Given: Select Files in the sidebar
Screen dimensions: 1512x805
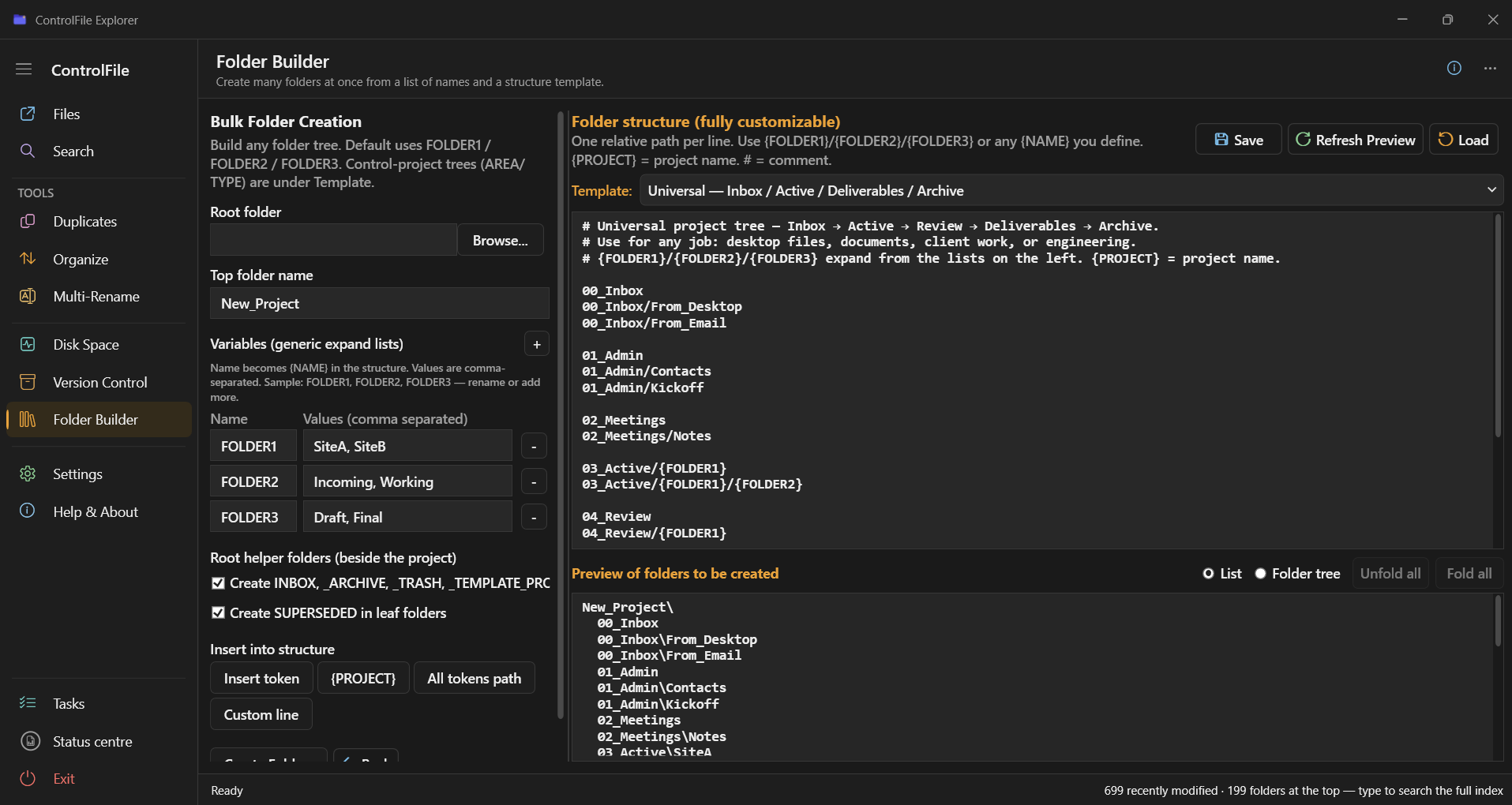Looking at the screenshot, I should (99, 114).
